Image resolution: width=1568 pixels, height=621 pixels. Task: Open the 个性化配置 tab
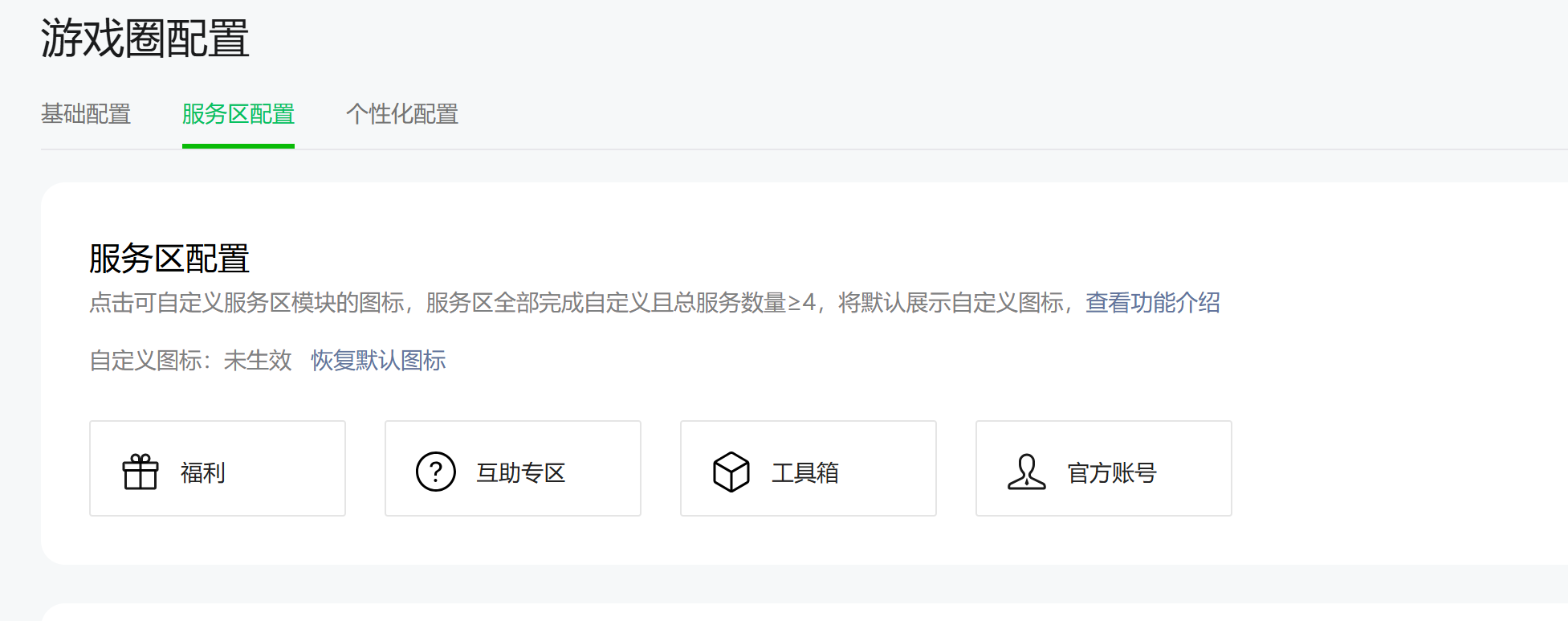pos(402,114)
